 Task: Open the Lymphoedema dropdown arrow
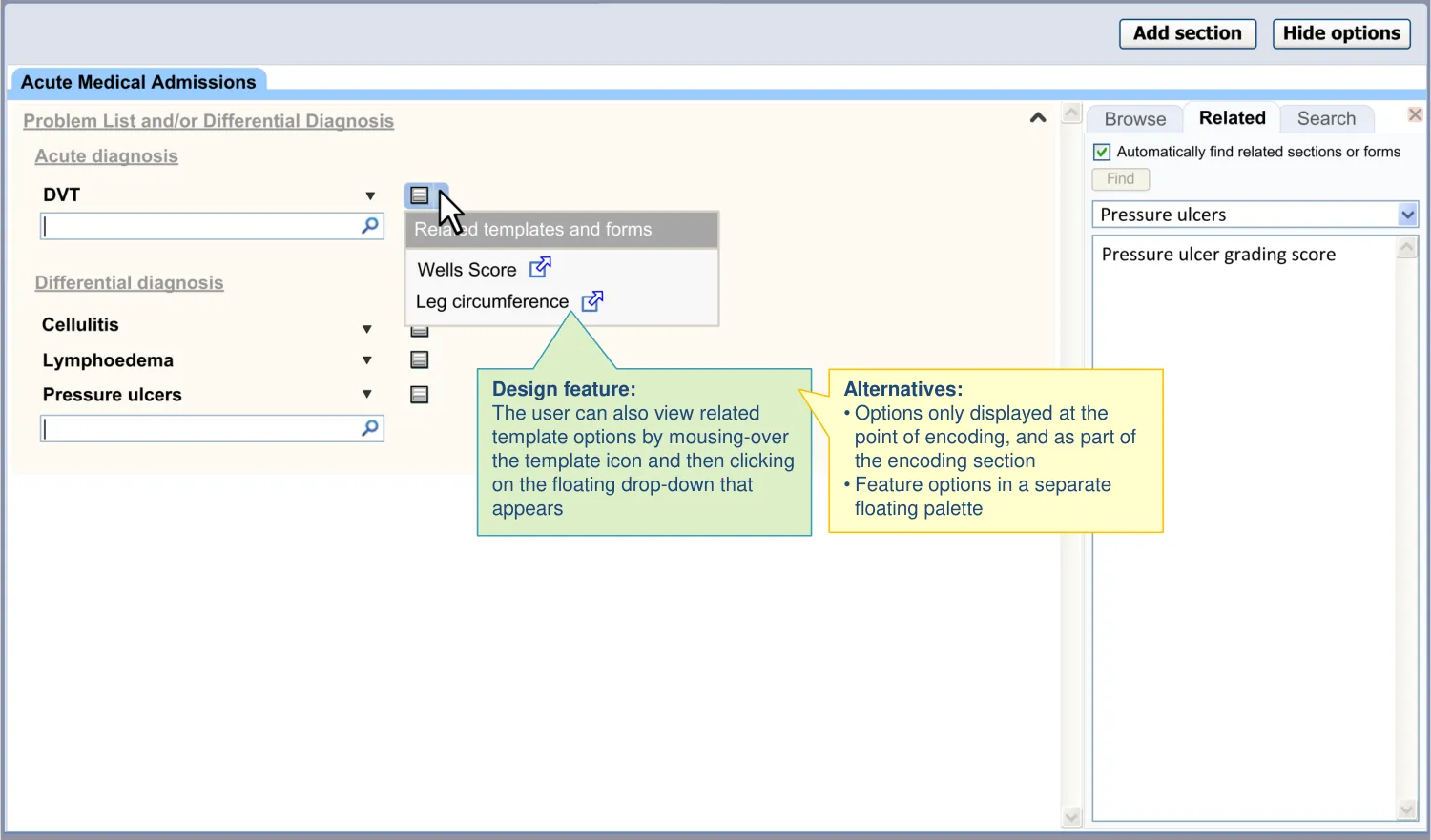pos(367,360)
